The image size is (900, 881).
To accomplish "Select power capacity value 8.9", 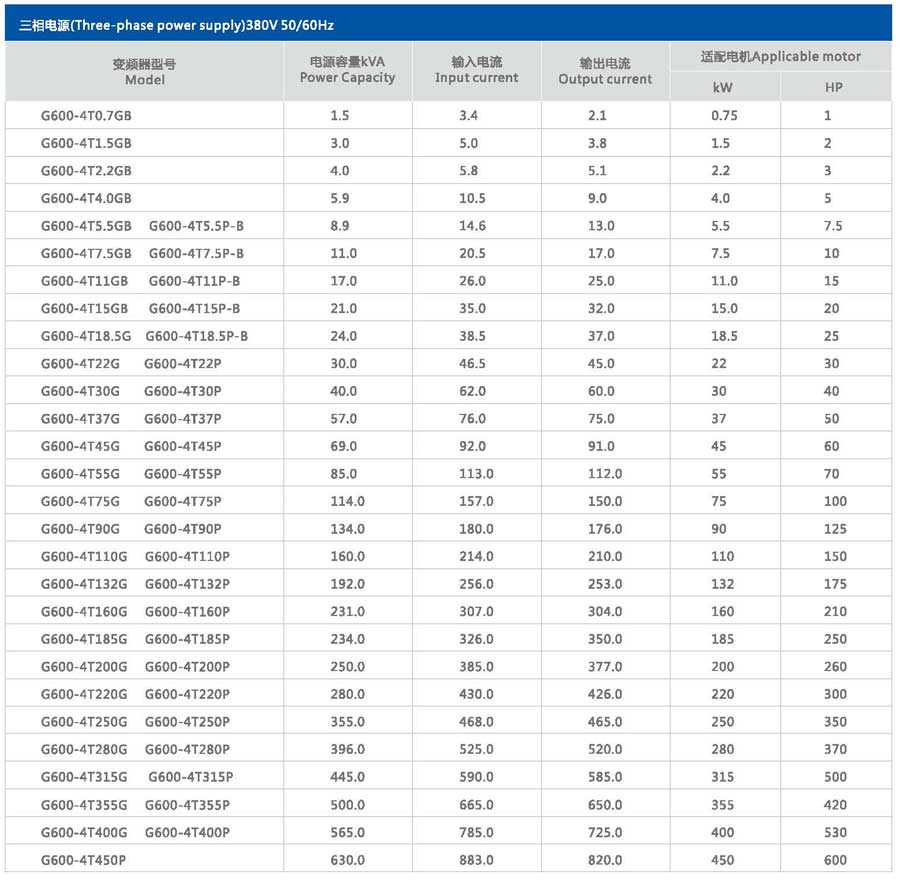I will (340, 226).
